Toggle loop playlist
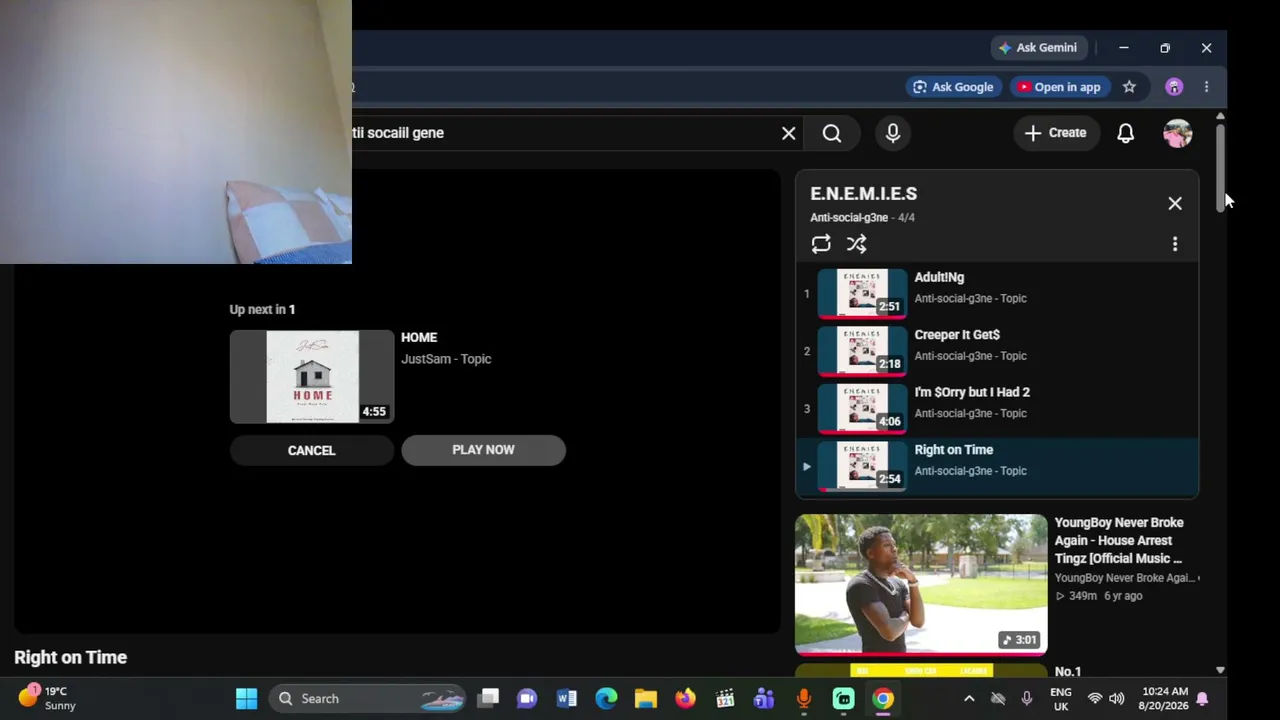1280x720 pixels. (821, 244)
